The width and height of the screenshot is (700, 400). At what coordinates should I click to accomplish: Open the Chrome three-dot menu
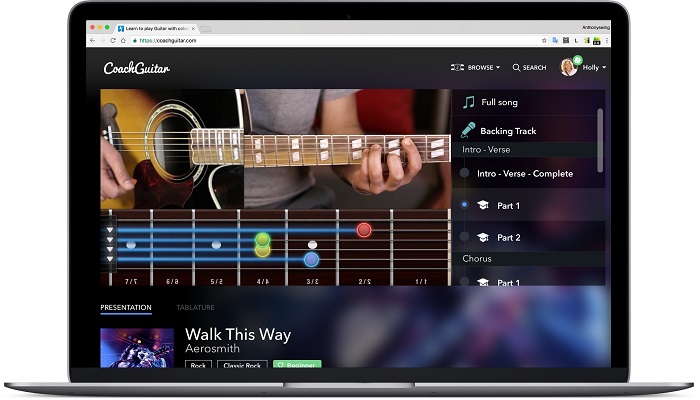tap(609, 41)
